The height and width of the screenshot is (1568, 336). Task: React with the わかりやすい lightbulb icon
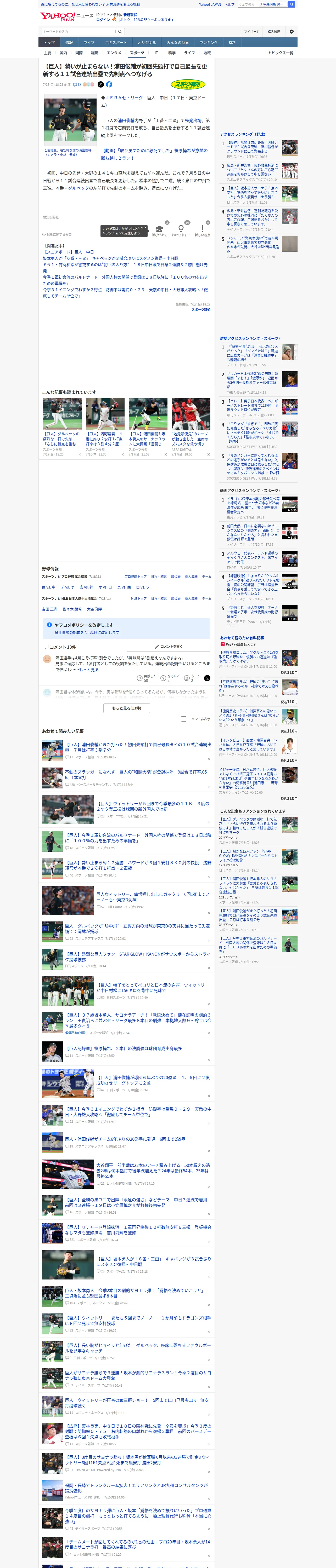pyautogui.click(x=181, y=229)
